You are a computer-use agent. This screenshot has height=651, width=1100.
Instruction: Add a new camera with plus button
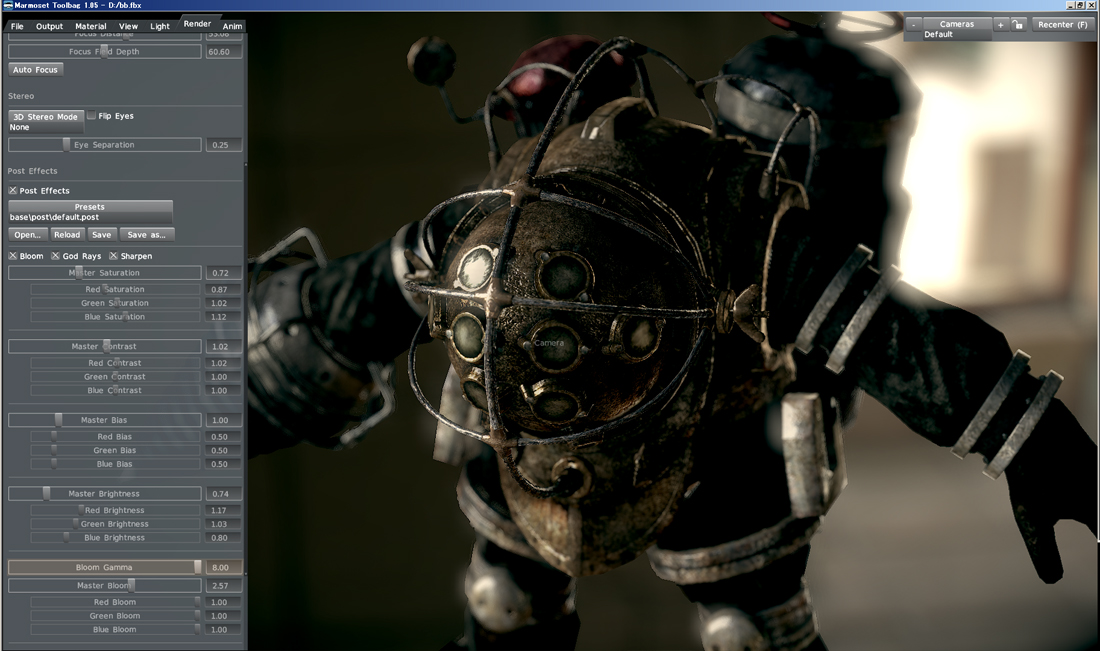click(1000, 25)
